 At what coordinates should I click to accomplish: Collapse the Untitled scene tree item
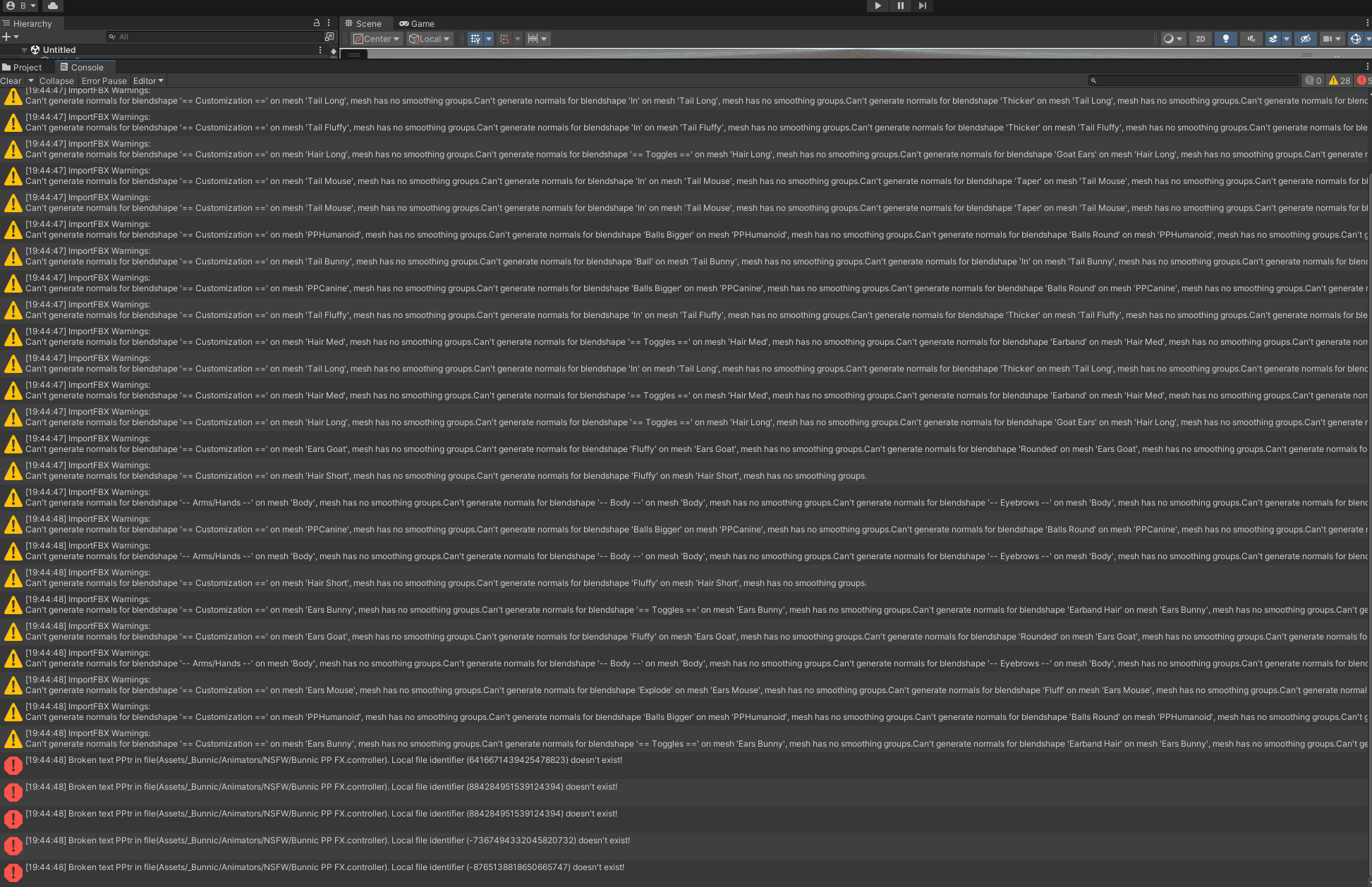(25, 50)
